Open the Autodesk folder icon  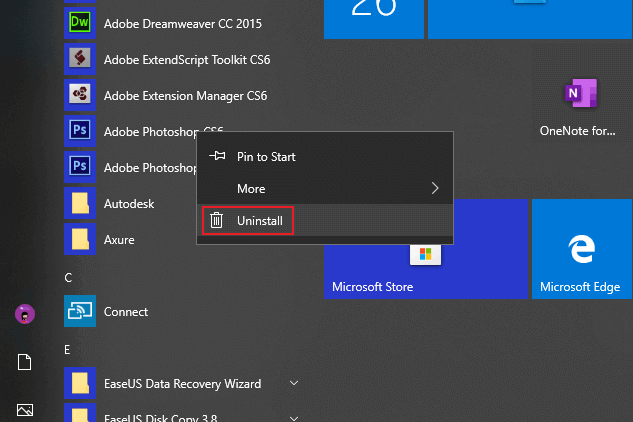(80, 203)
